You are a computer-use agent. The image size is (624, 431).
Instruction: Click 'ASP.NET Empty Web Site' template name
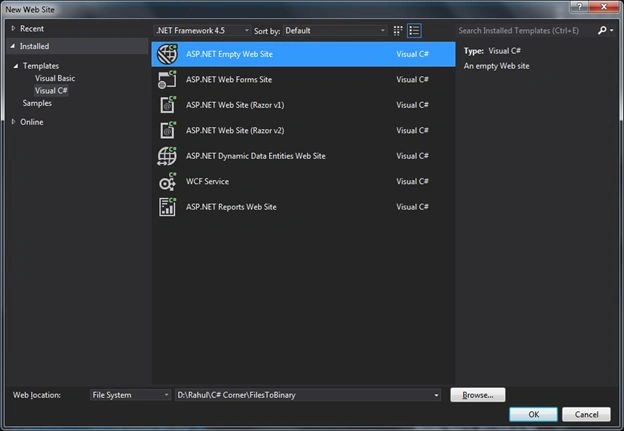click(229, 54)
